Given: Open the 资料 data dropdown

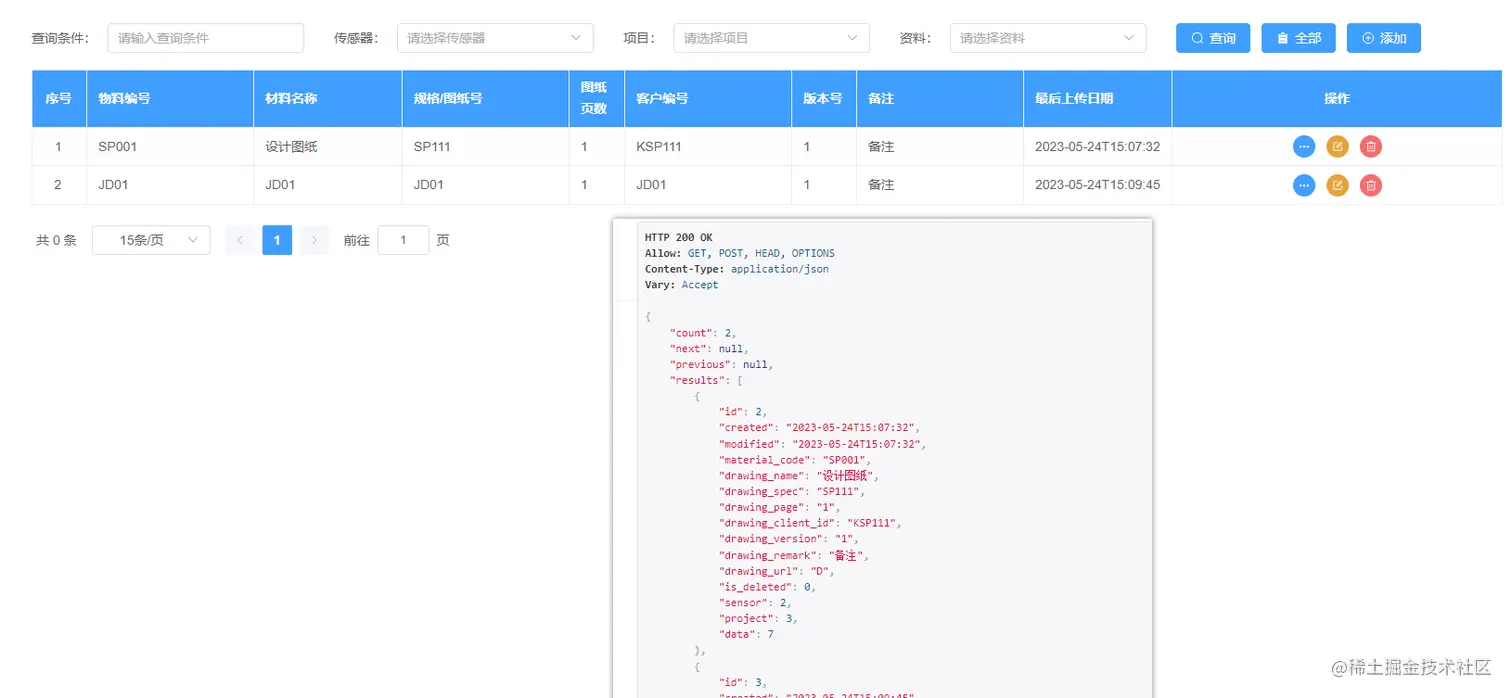Looking at the screenshot, I should click(1047, 38).
